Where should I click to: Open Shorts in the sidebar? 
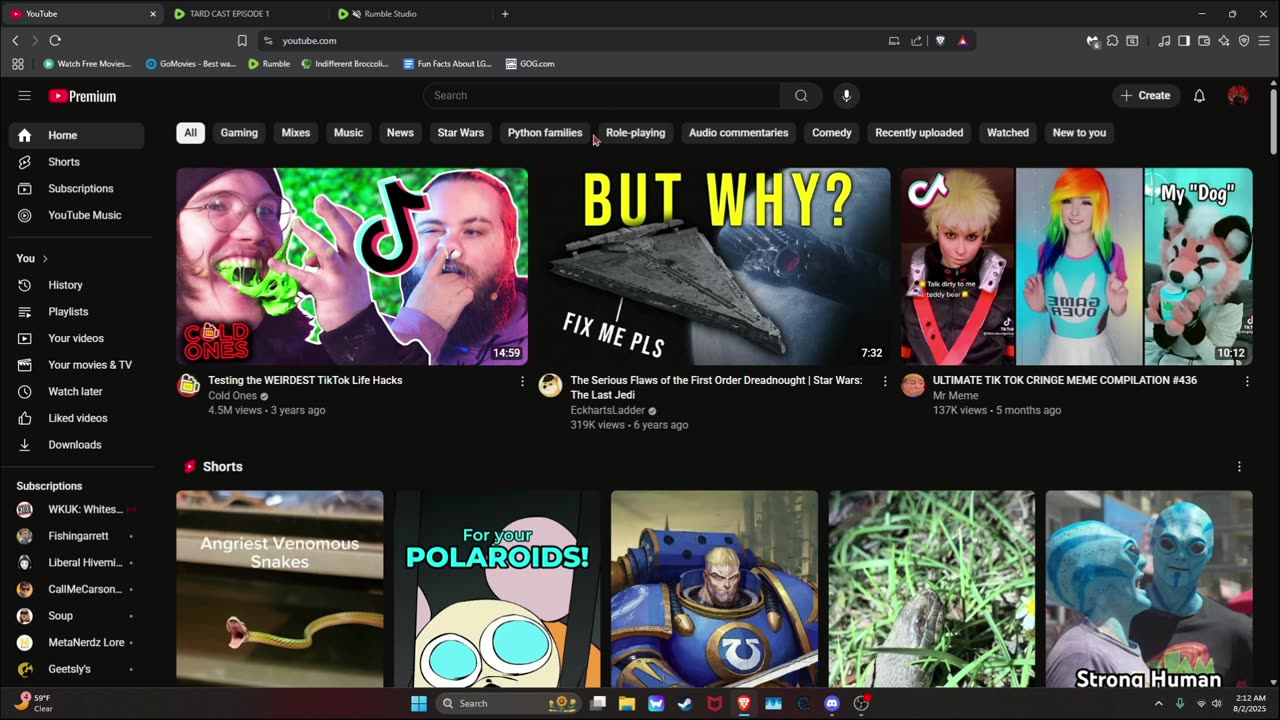(x=76, y=162)
